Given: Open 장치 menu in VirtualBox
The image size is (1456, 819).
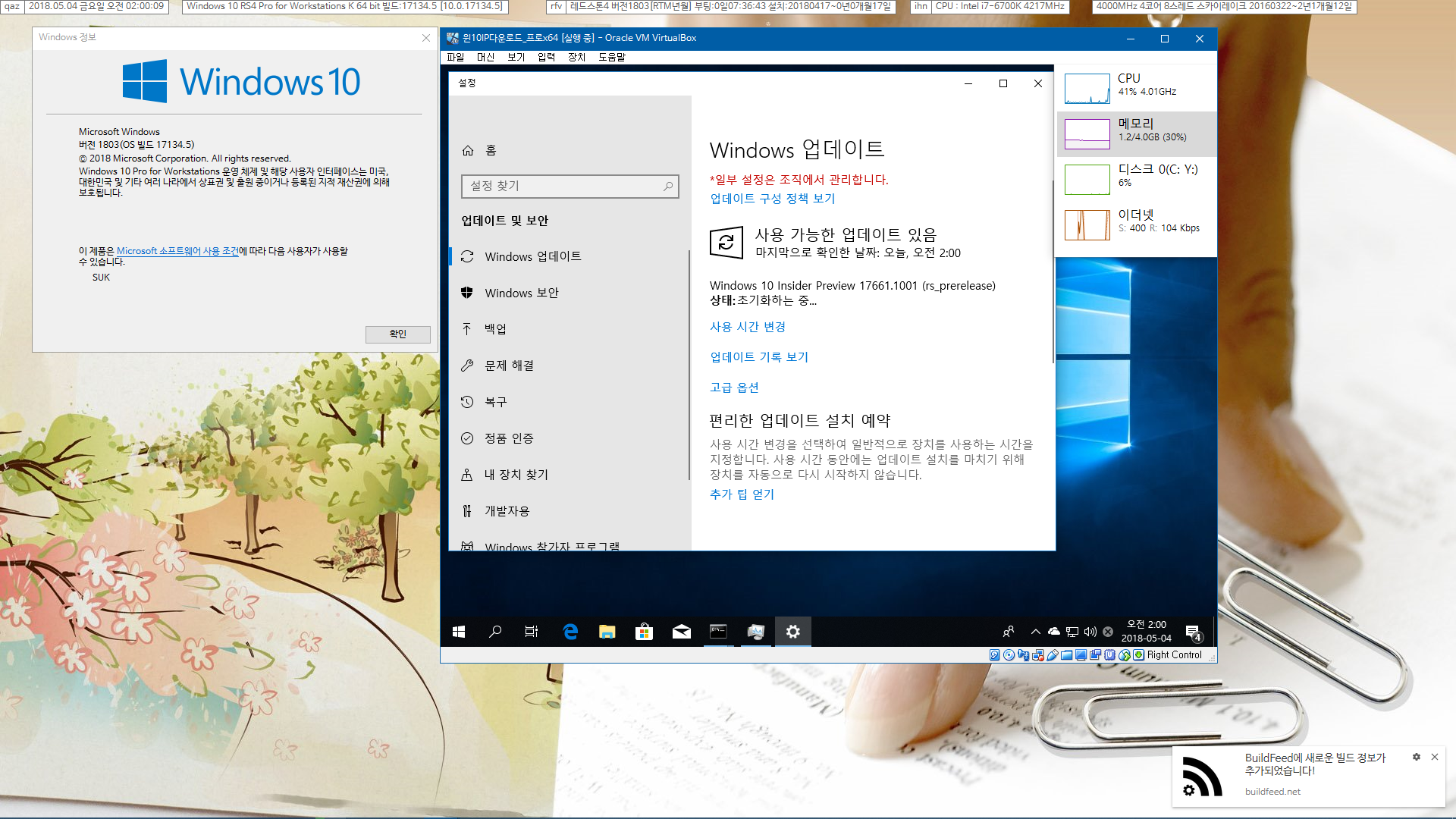Looking at the screenshot, I should click(577, 58).
